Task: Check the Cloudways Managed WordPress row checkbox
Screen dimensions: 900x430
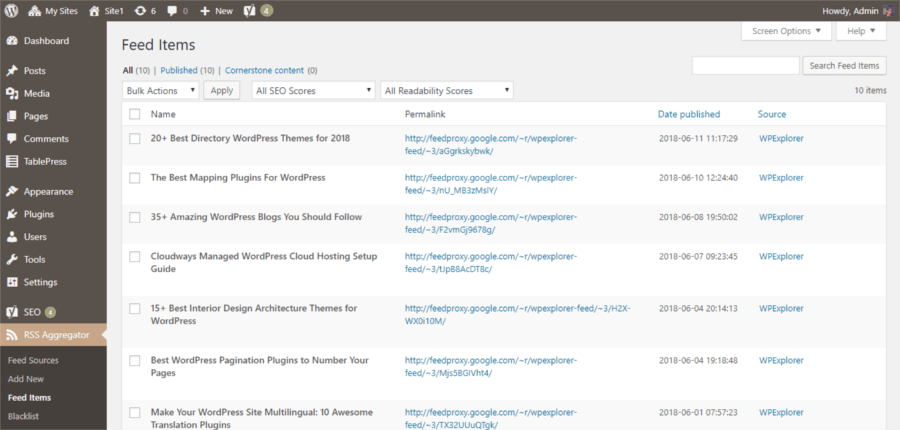Action: (x=135, y=257)
